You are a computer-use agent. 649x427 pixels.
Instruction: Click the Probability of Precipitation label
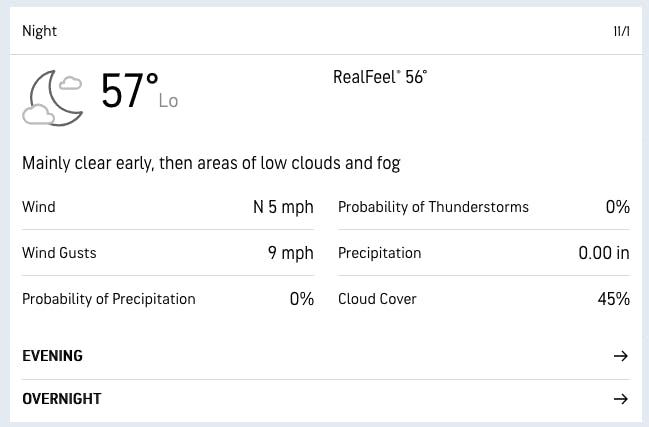click(109, 299)
